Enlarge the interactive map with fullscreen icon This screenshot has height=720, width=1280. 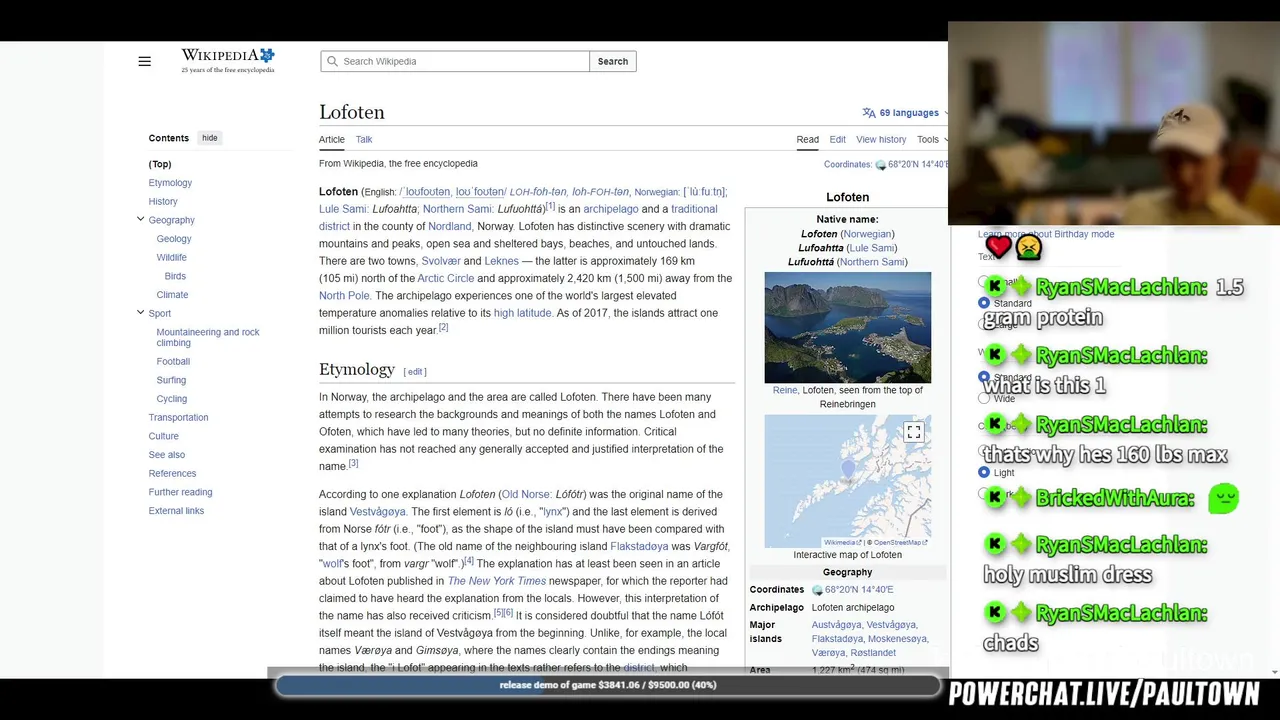coord(913,432)
